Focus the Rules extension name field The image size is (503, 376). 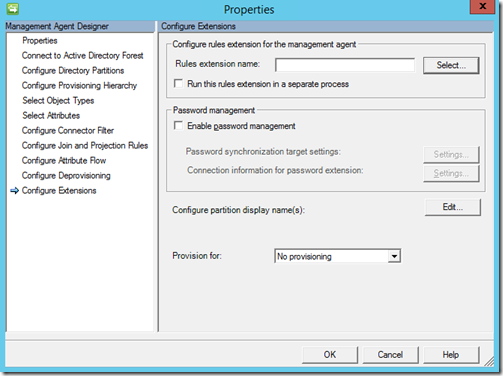pos(345,65)
